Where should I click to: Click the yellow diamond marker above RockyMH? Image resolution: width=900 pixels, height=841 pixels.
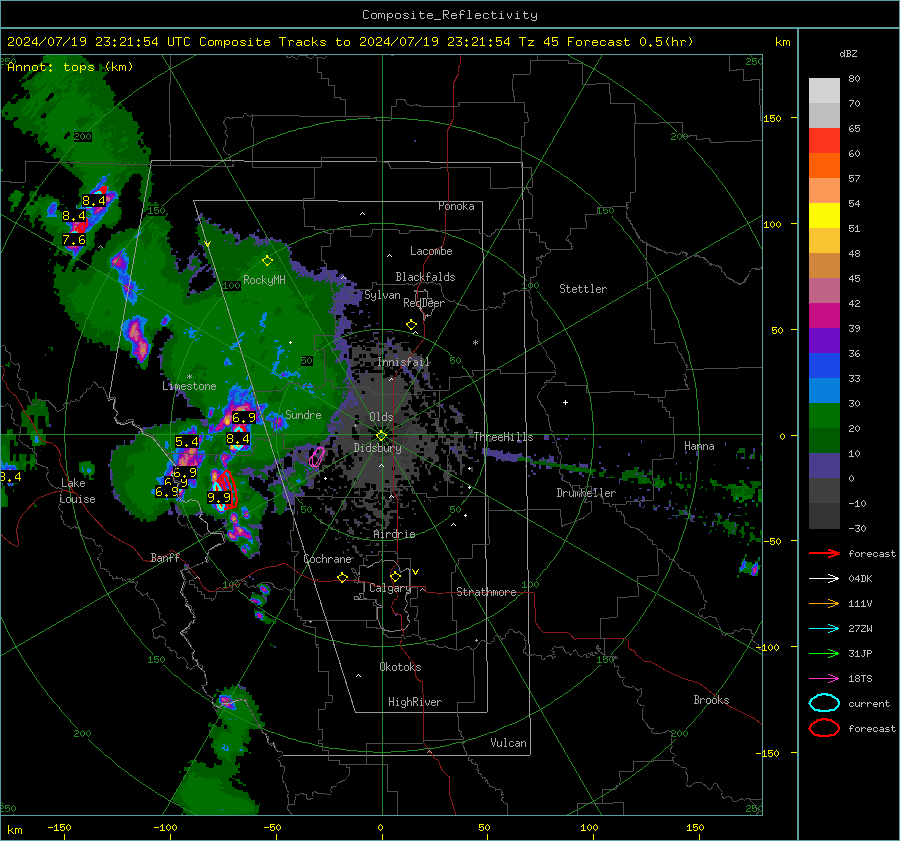267,261
